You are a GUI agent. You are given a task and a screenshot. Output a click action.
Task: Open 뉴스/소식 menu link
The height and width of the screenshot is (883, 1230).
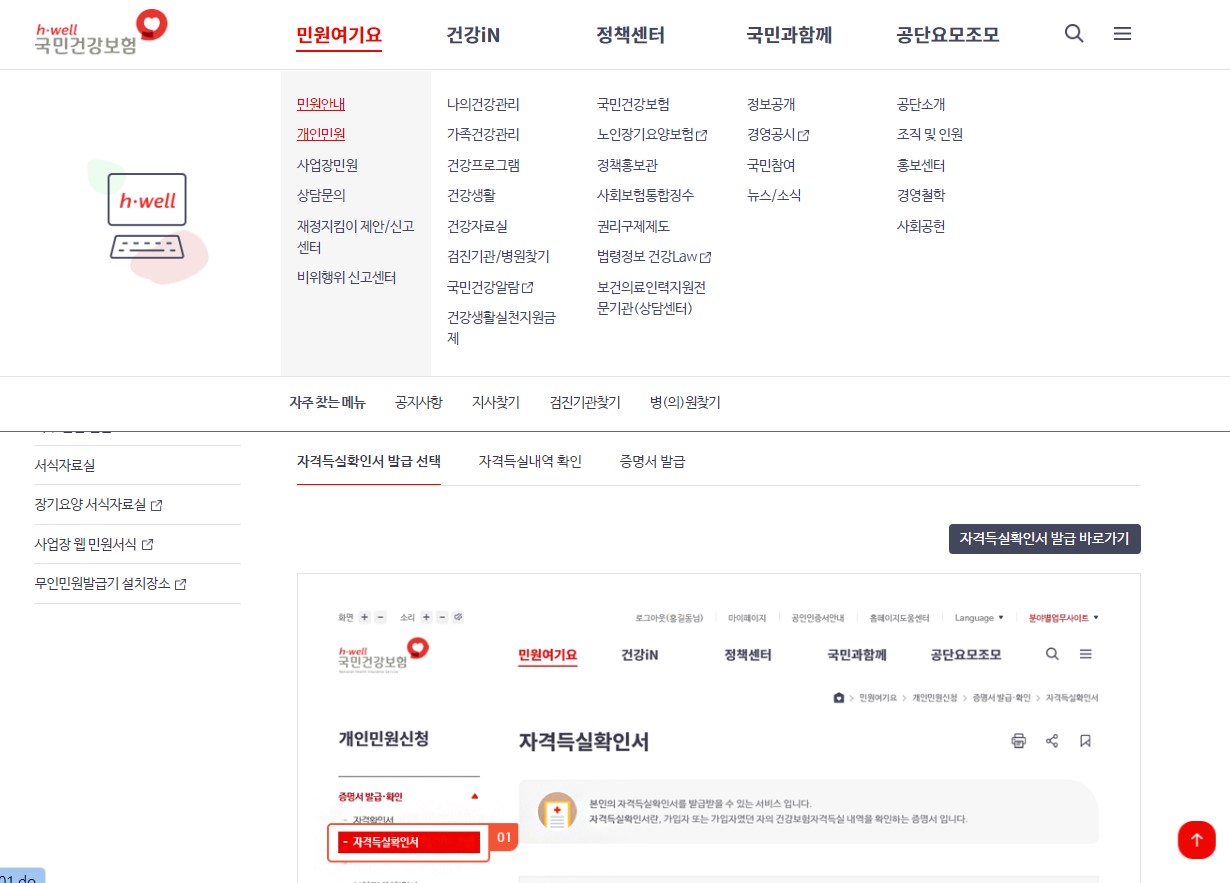(774, 195)
